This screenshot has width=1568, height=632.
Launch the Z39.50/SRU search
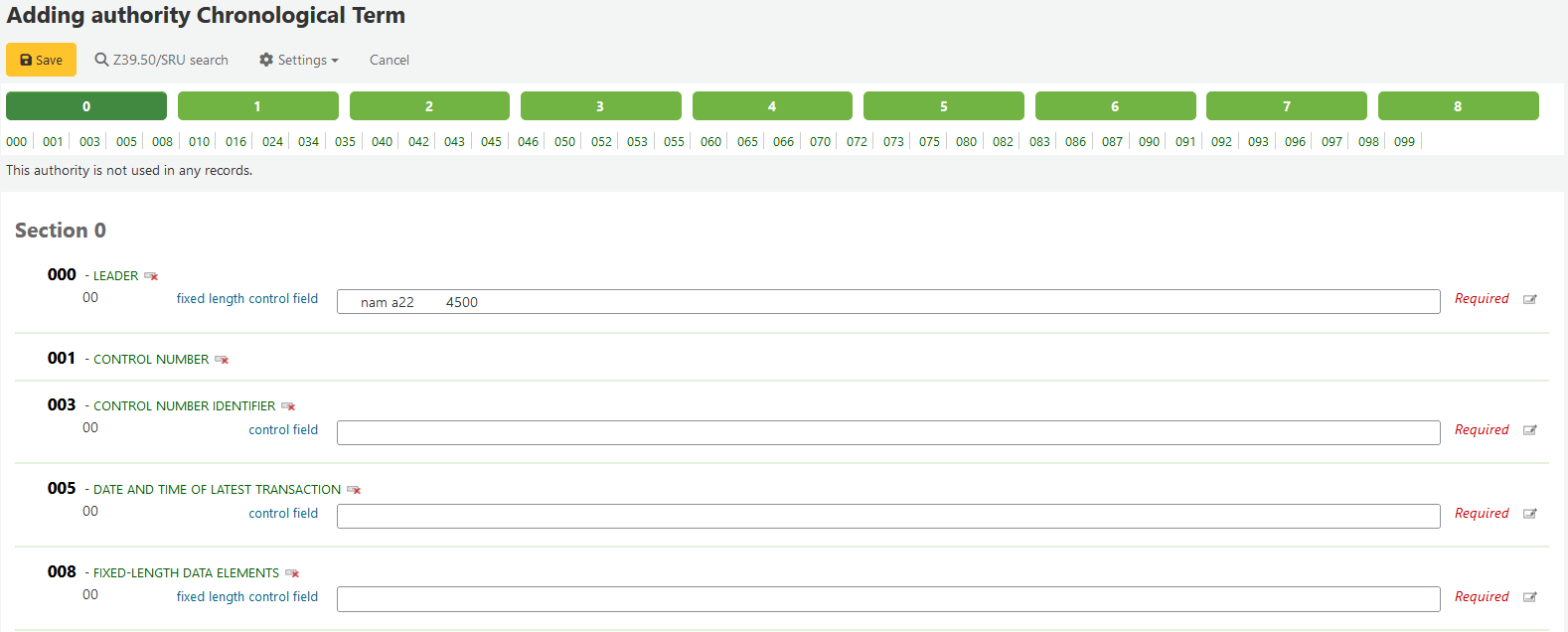pyautogui.click(x=162, y=60)
